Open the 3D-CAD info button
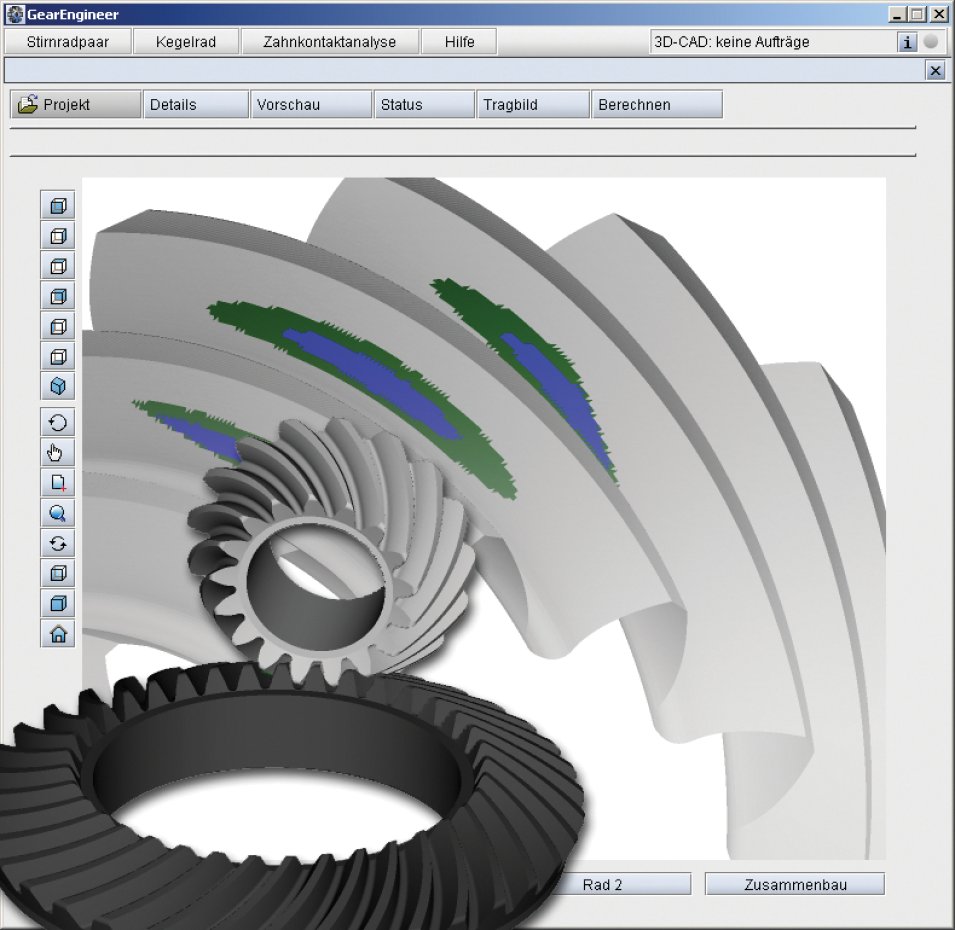Viewport: 955px width, 930px height. click(907, 42)
